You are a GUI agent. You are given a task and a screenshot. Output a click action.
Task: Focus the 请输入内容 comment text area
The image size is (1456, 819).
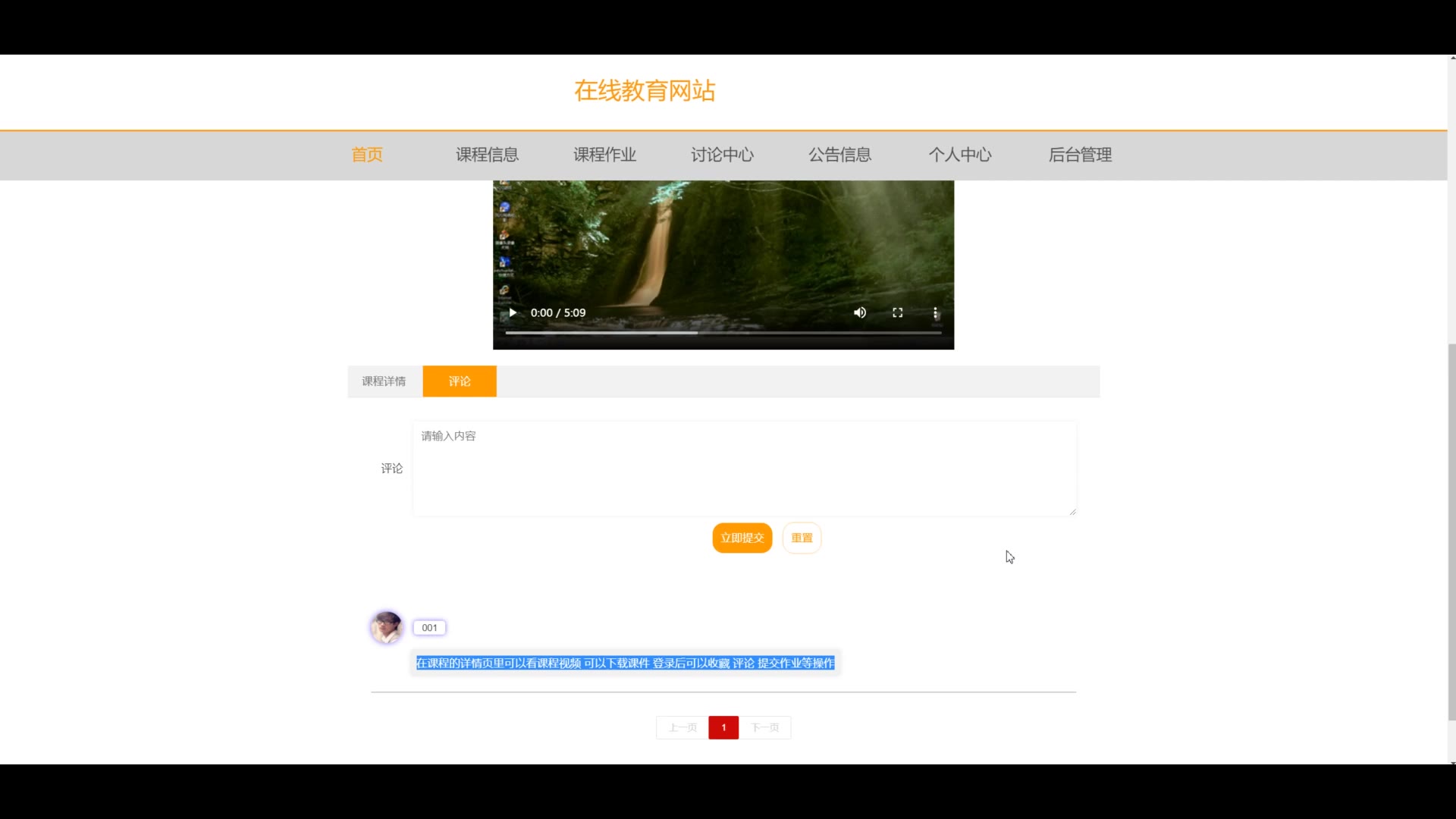(745, 469)
